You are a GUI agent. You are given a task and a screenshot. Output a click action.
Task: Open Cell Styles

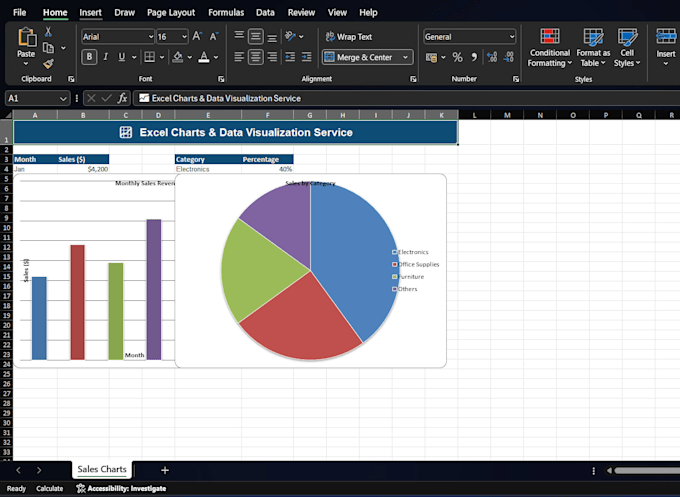[x=627, y=47]
